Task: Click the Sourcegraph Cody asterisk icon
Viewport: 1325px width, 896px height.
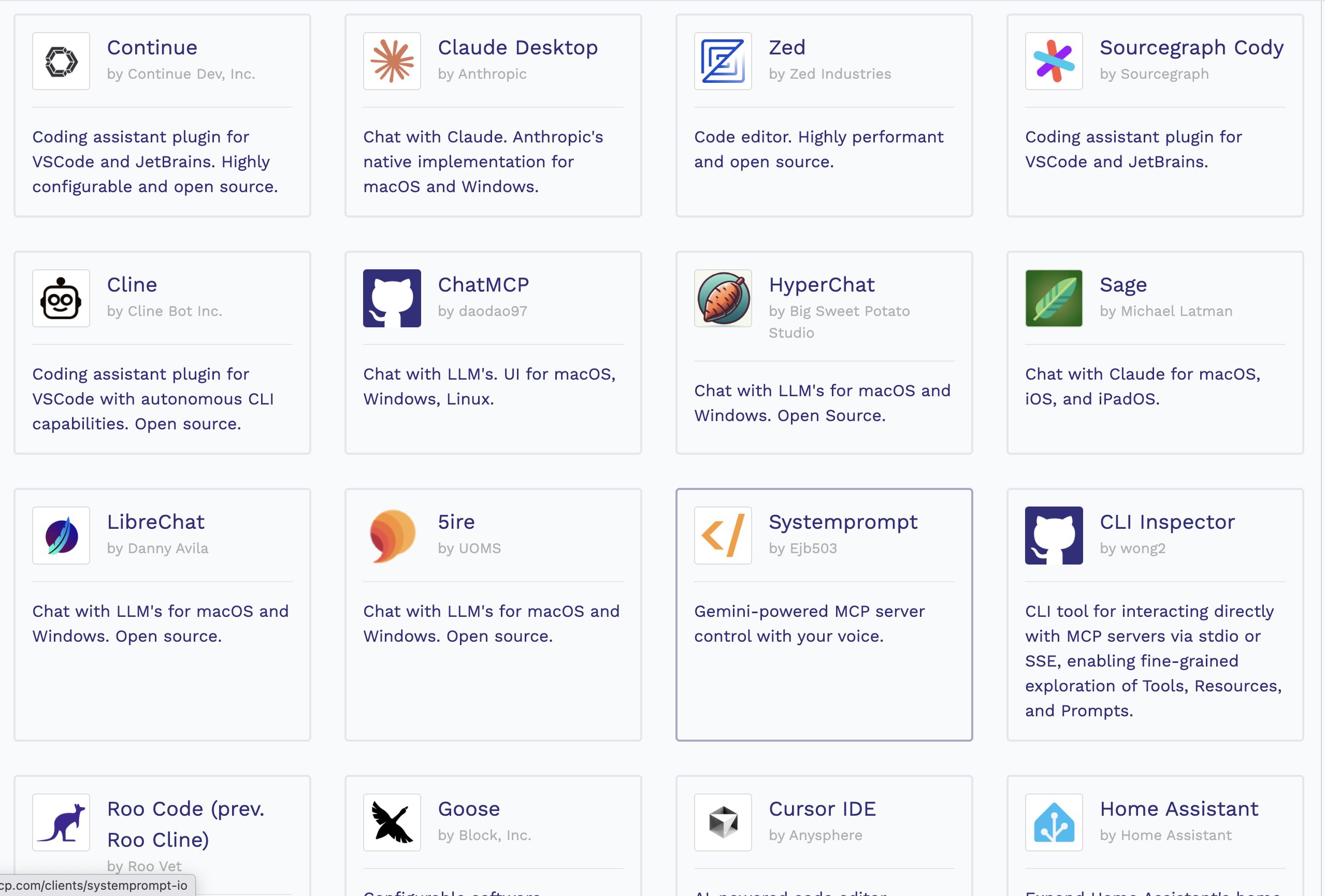Action: coord(1054,61)
